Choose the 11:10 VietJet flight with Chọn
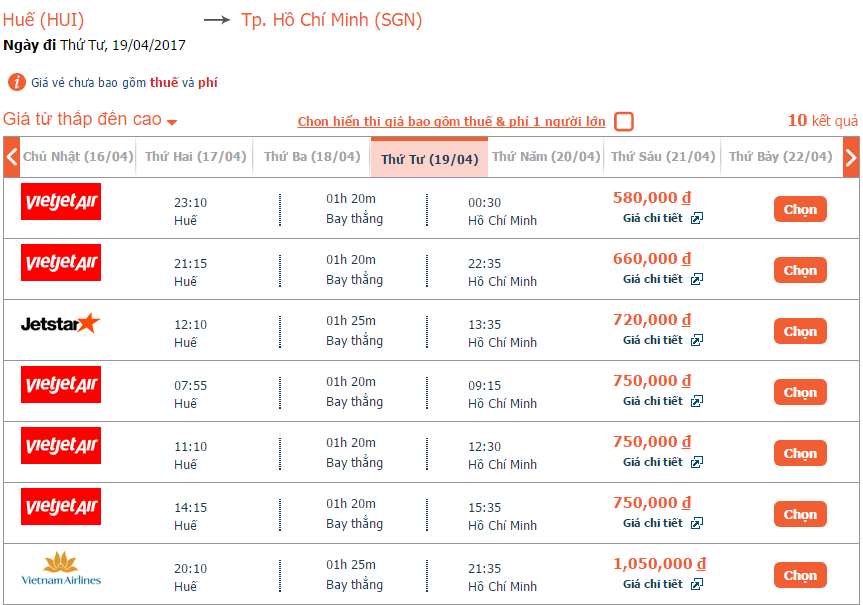 point(800,453)
